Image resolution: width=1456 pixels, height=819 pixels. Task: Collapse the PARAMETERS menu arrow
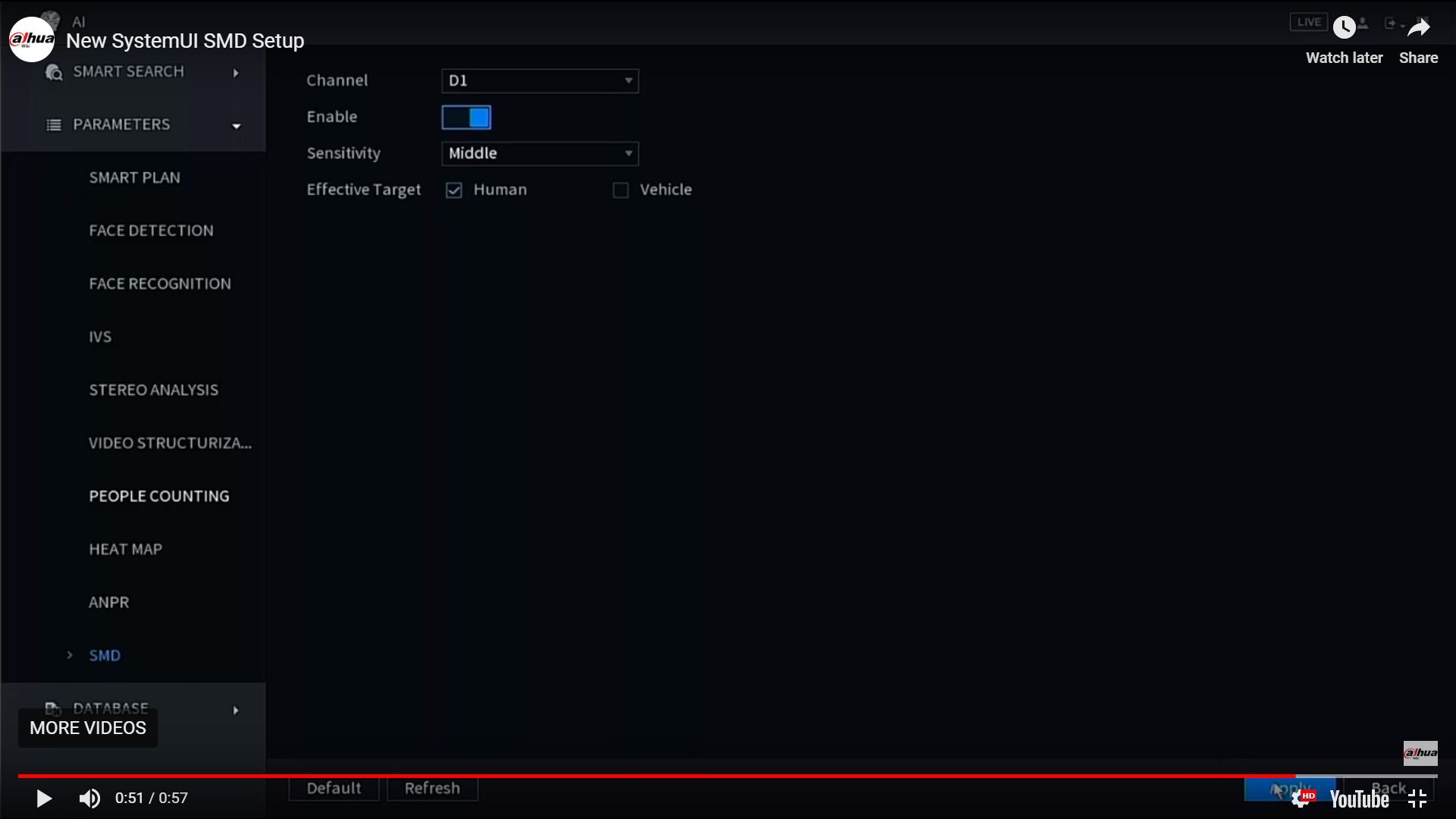coord(236,126)
